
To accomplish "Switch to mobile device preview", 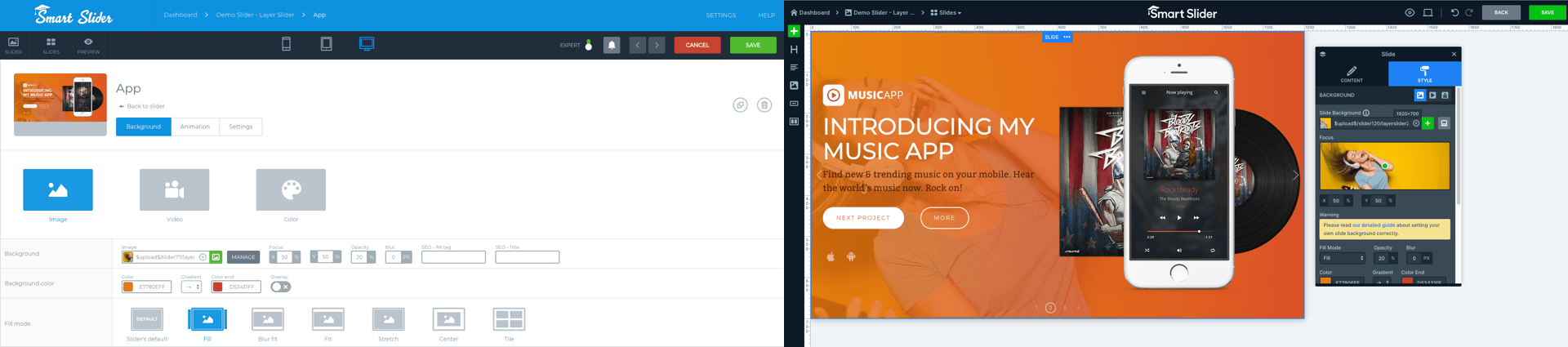I will pos(286,44).
